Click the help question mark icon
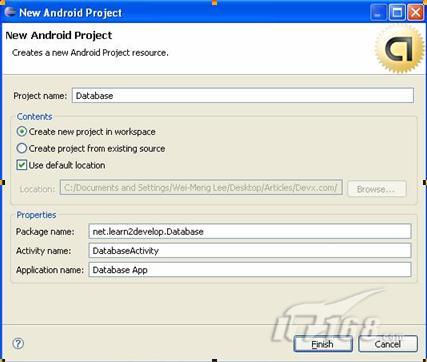 (18, 343)
